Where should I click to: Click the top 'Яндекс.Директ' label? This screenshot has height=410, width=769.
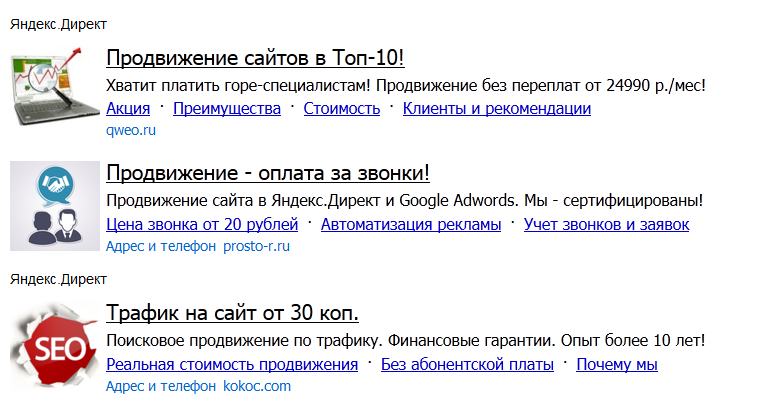click(x=58, y=25)
